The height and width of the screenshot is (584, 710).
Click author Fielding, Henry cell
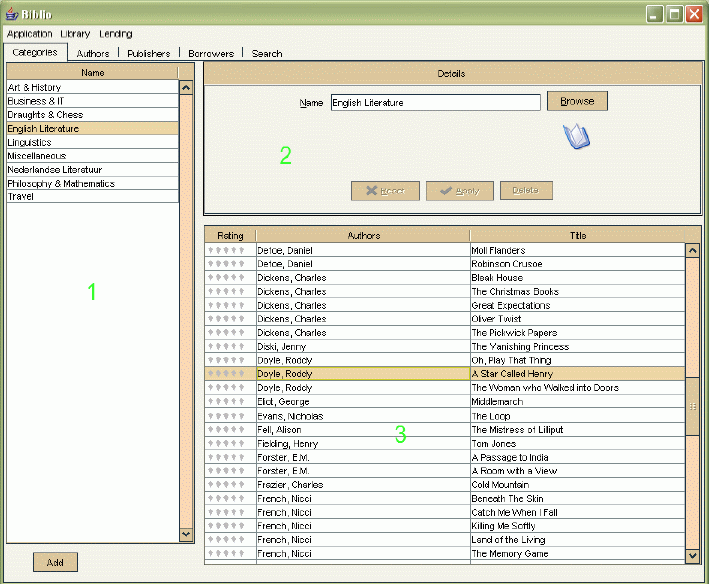pyautogui.click(x=363, y=444)
